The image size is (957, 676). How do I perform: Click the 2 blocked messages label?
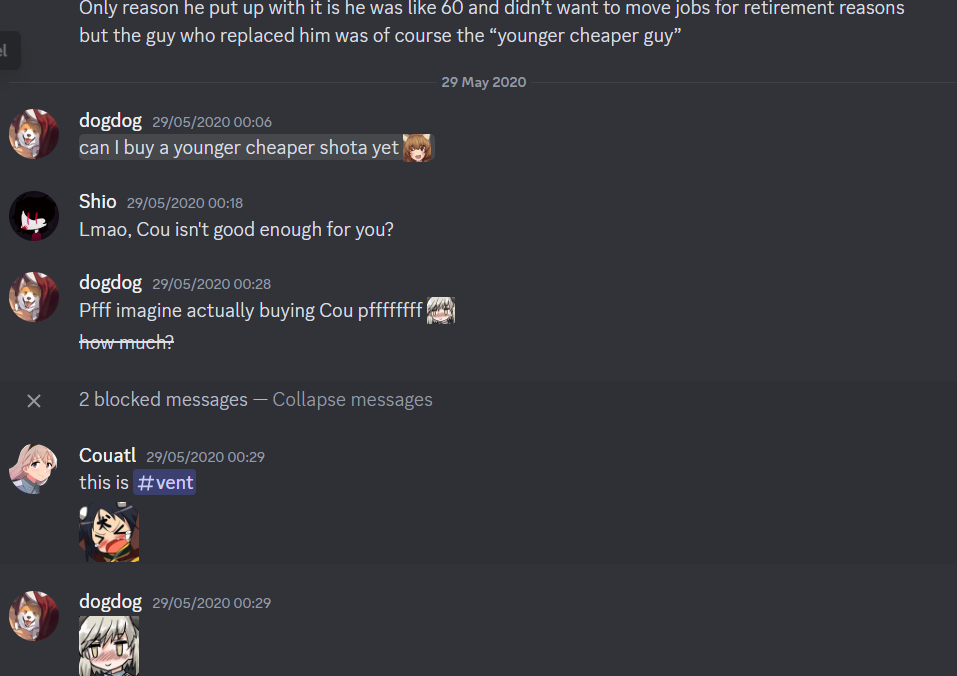click(164, 400)
